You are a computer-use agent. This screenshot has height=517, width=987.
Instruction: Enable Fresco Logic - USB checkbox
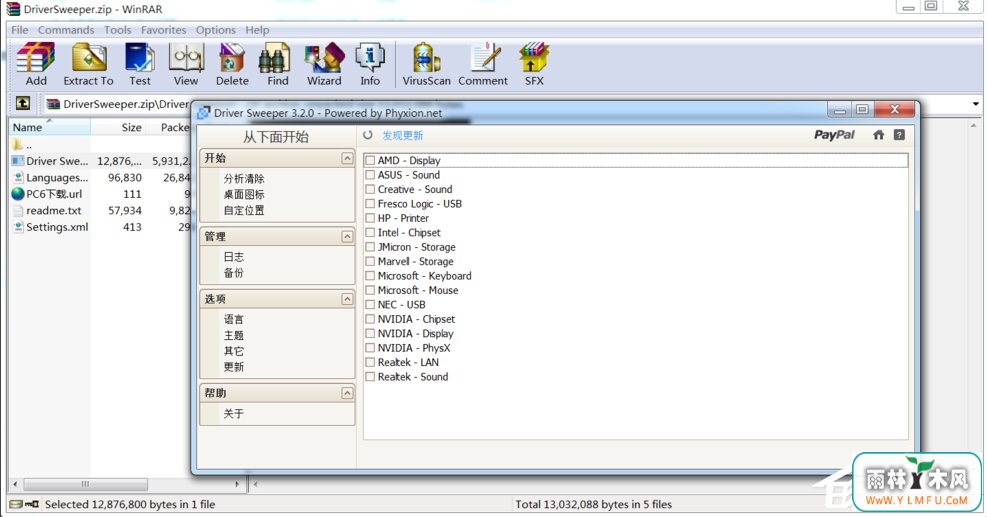370,204
